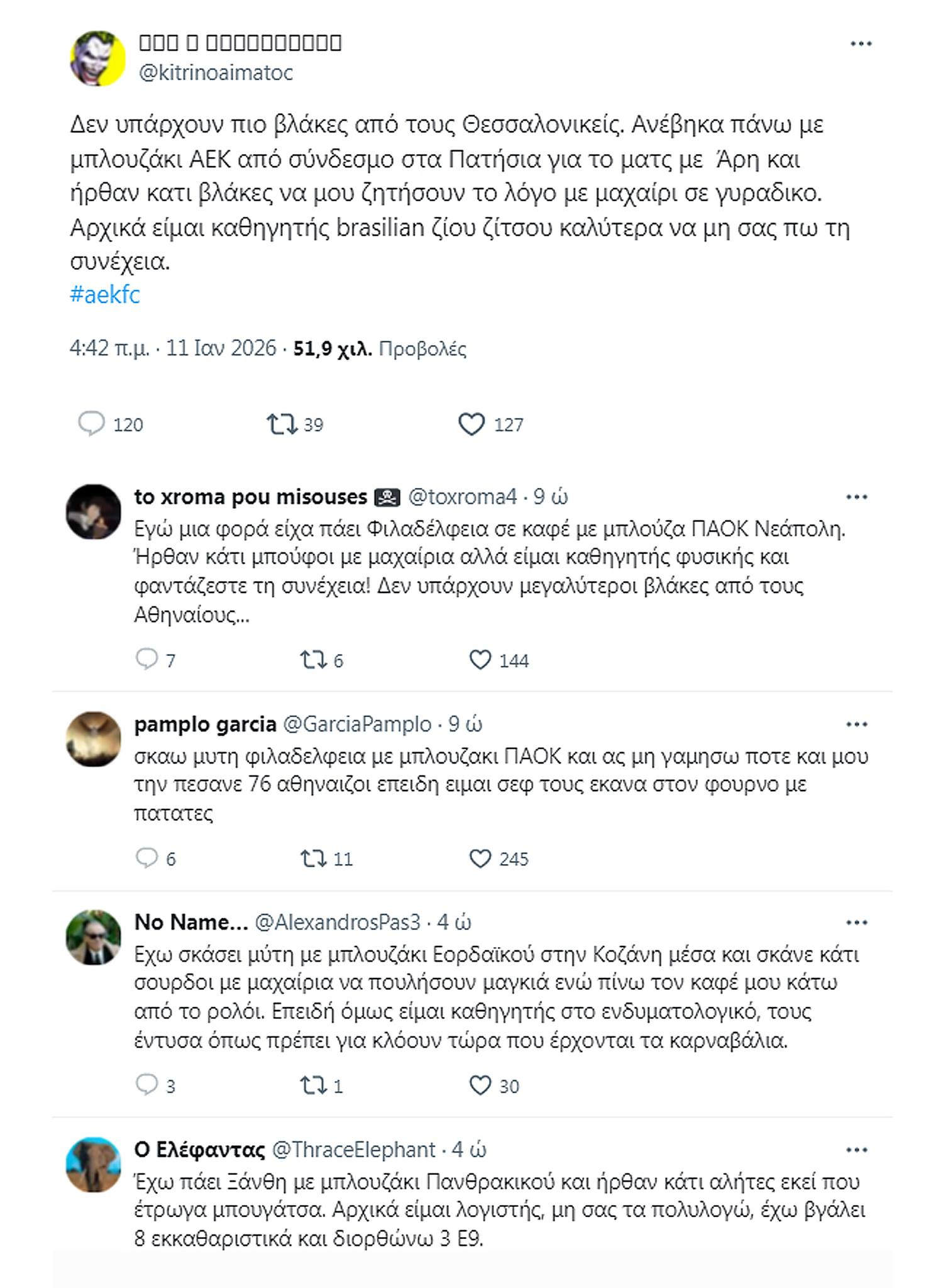Open the #aekfc hashtag link
The image size is (926, 1288).
click(105, 294)
